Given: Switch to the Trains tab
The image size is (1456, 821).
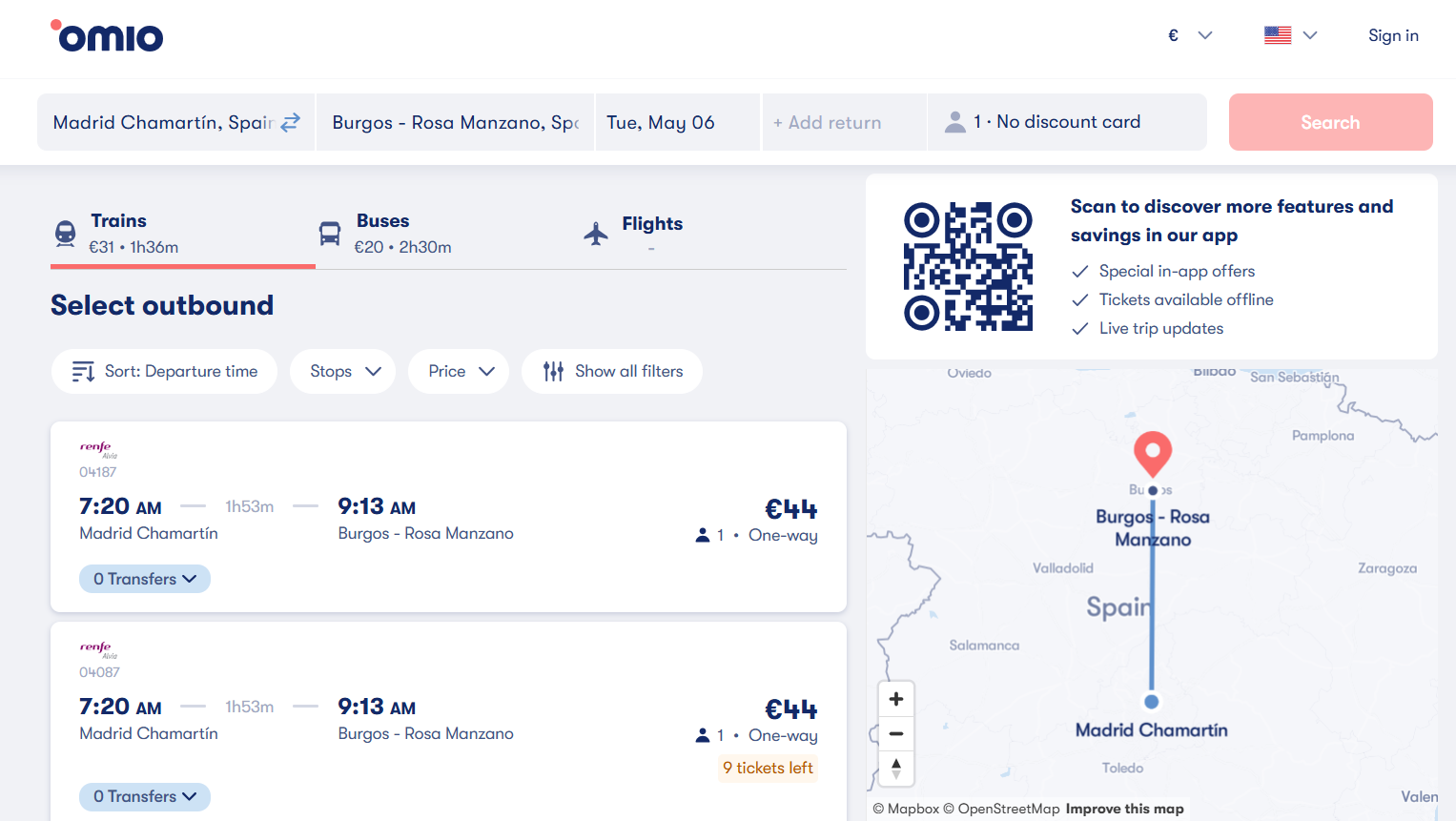Looking at the screenshot, I should [183, 234].
